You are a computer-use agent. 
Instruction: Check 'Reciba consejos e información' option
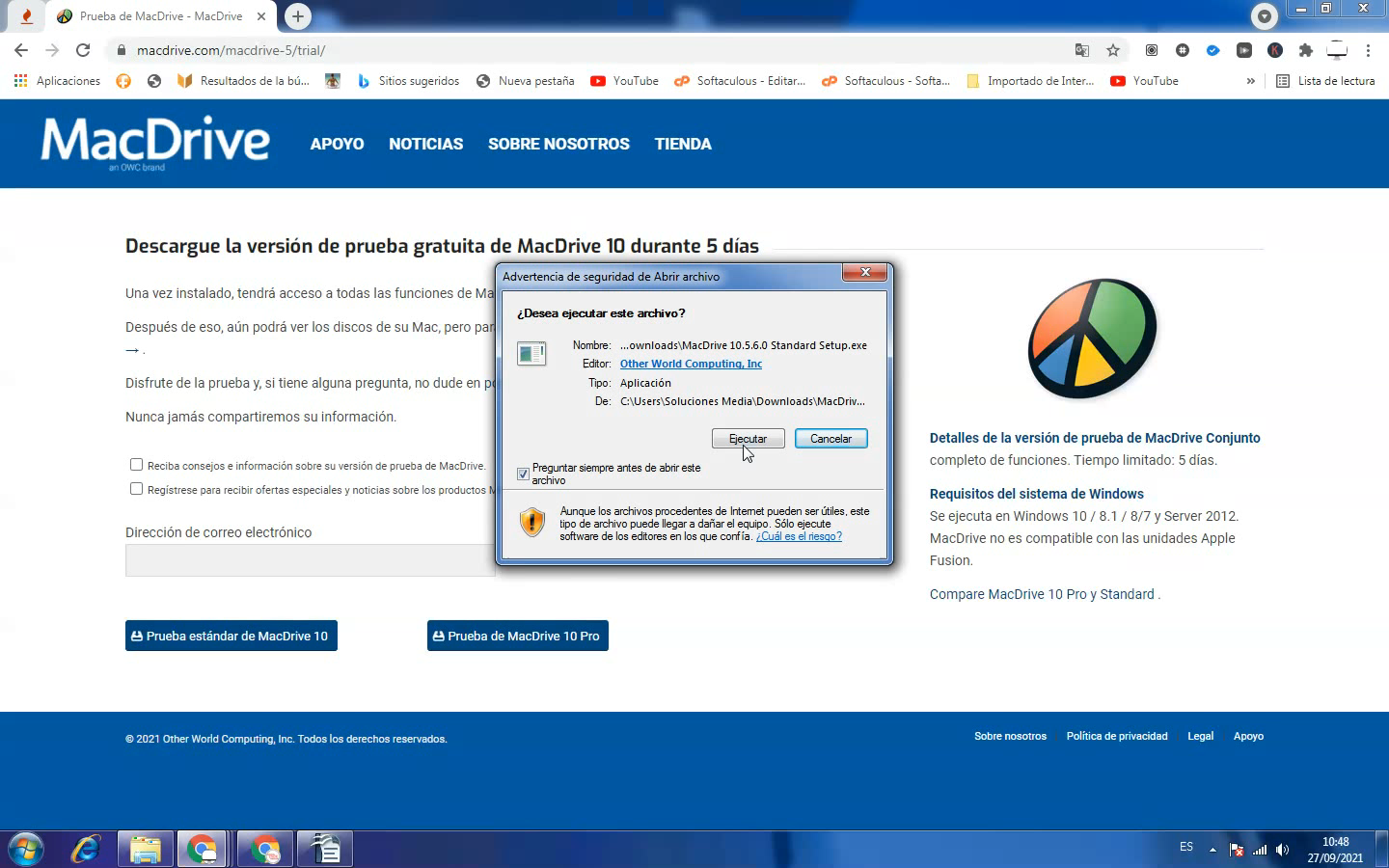(x=136, y=464)
